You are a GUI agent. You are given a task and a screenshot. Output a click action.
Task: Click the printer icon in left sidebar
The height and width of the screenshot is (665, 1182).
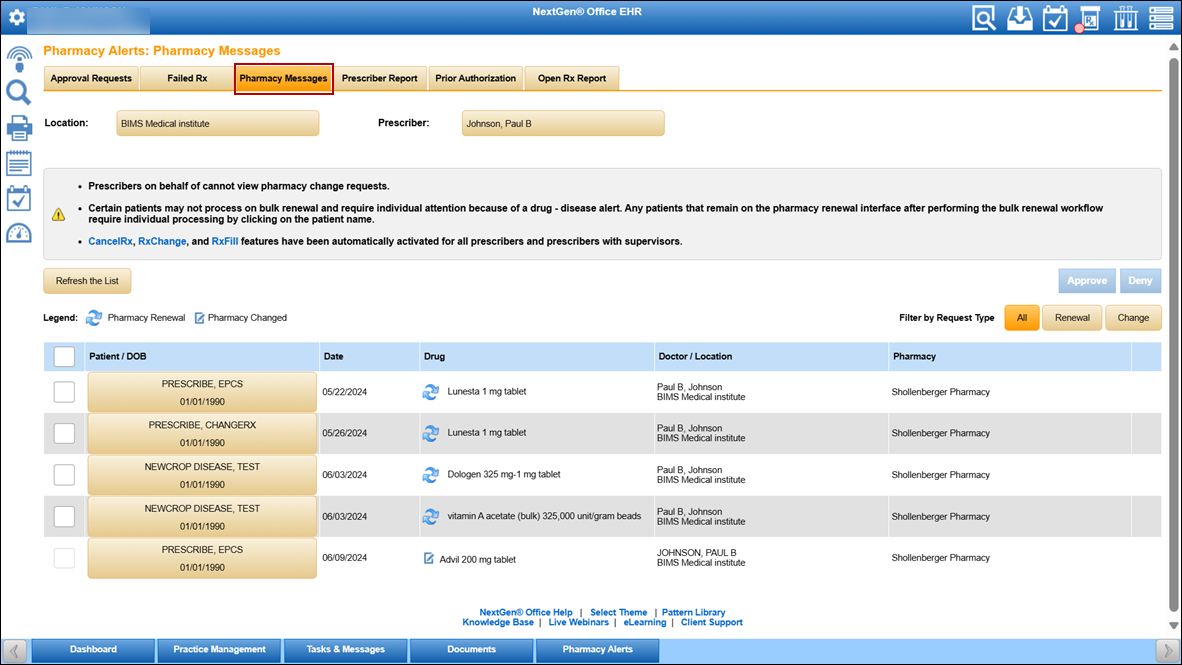click(x=19, y=128)
